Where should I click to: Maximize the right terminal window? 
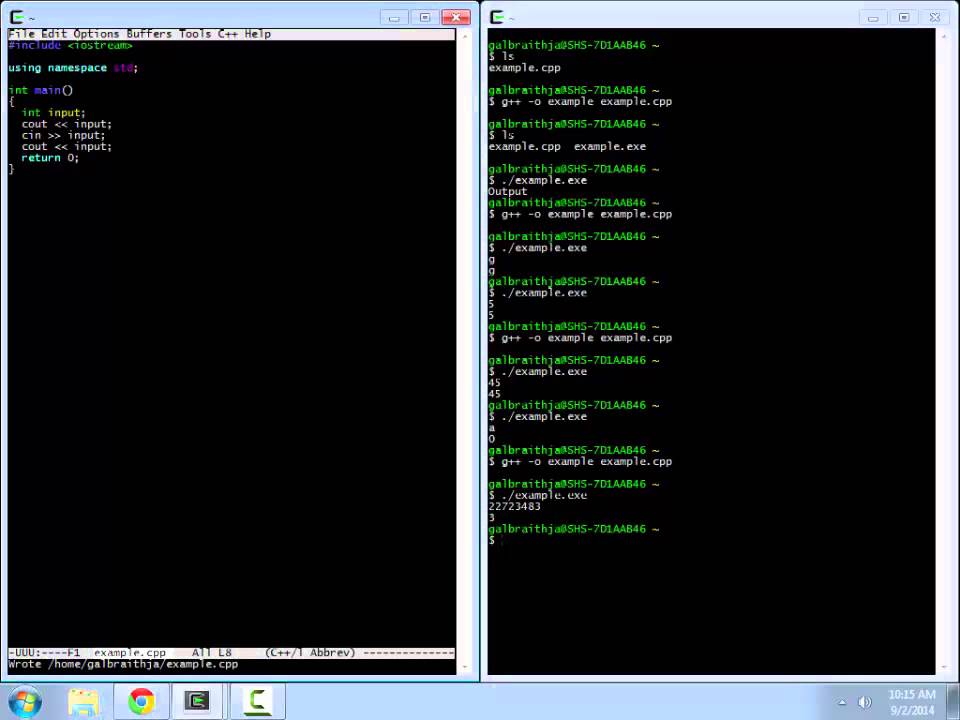coord(904,17)
